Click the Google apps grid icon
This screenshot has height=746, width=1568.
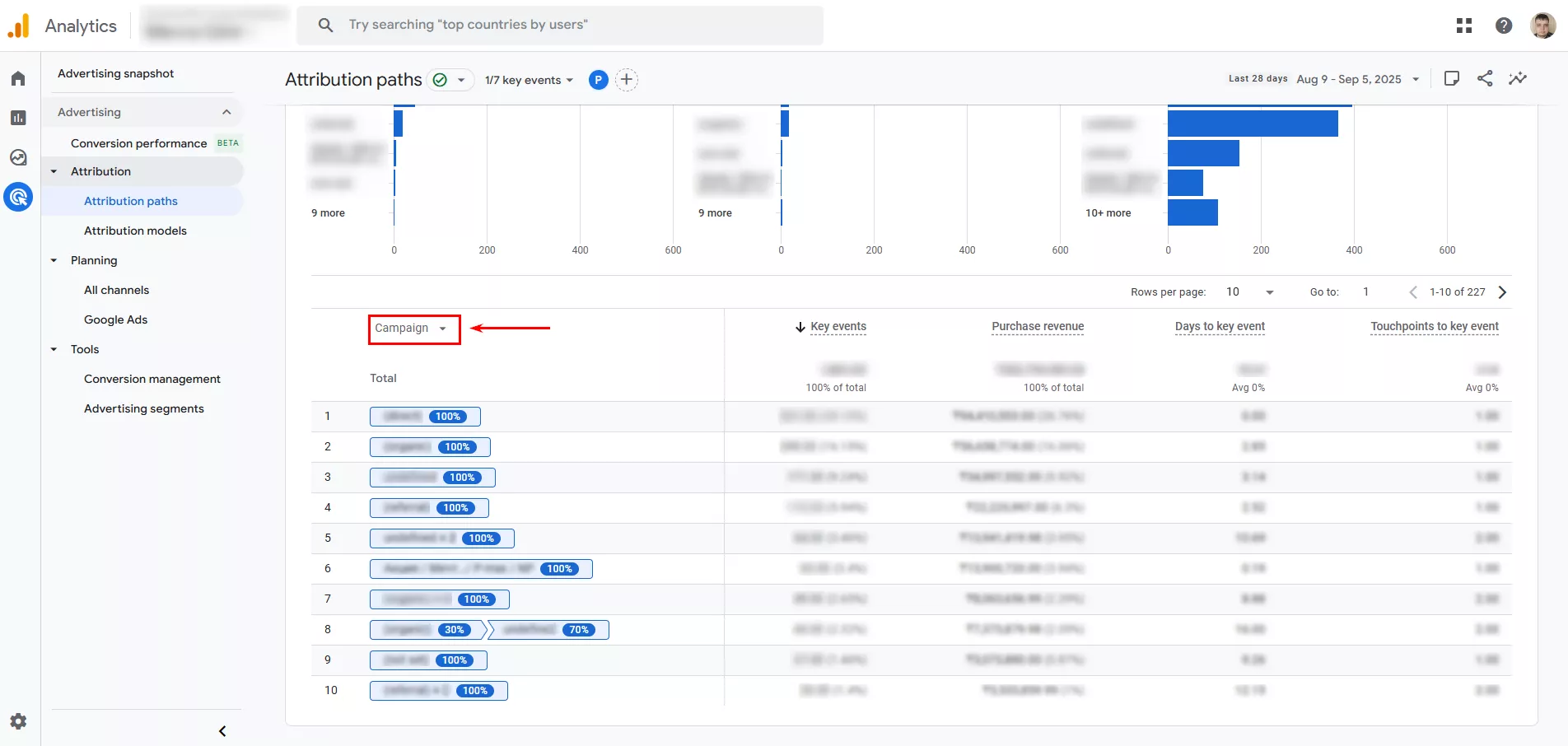[1463, 26]
